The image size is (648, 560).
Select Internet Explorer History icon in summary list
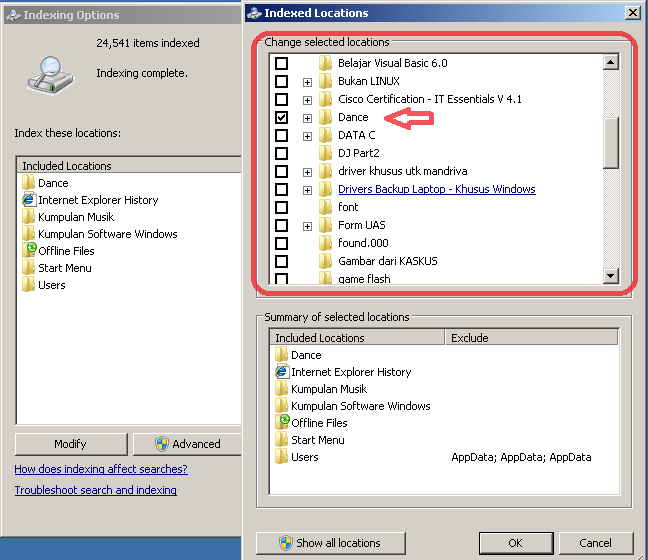(x=281, y=371)
